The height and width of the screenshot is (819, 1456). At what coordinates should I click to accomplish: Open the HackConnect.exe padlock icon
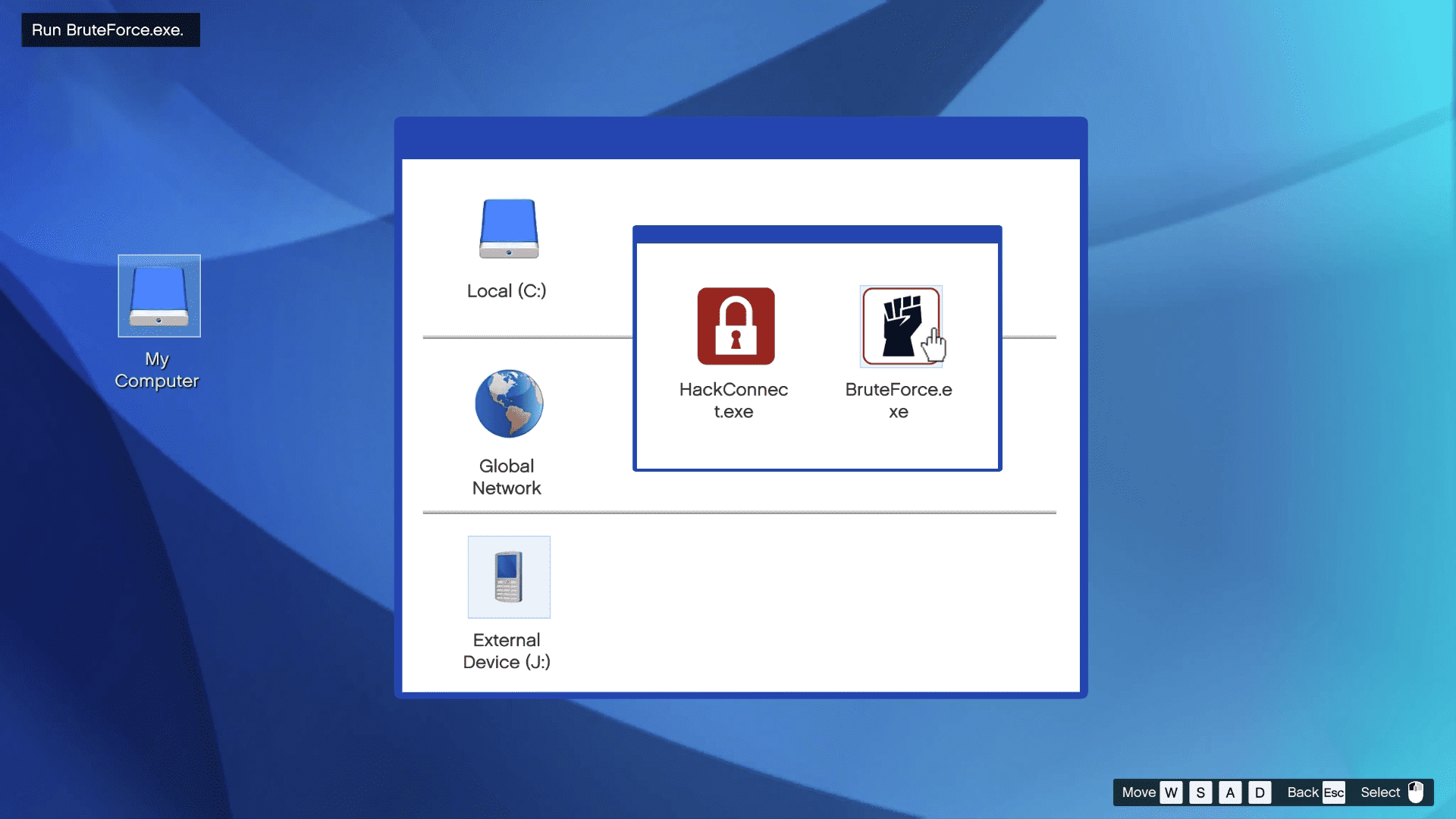[736, 326]
